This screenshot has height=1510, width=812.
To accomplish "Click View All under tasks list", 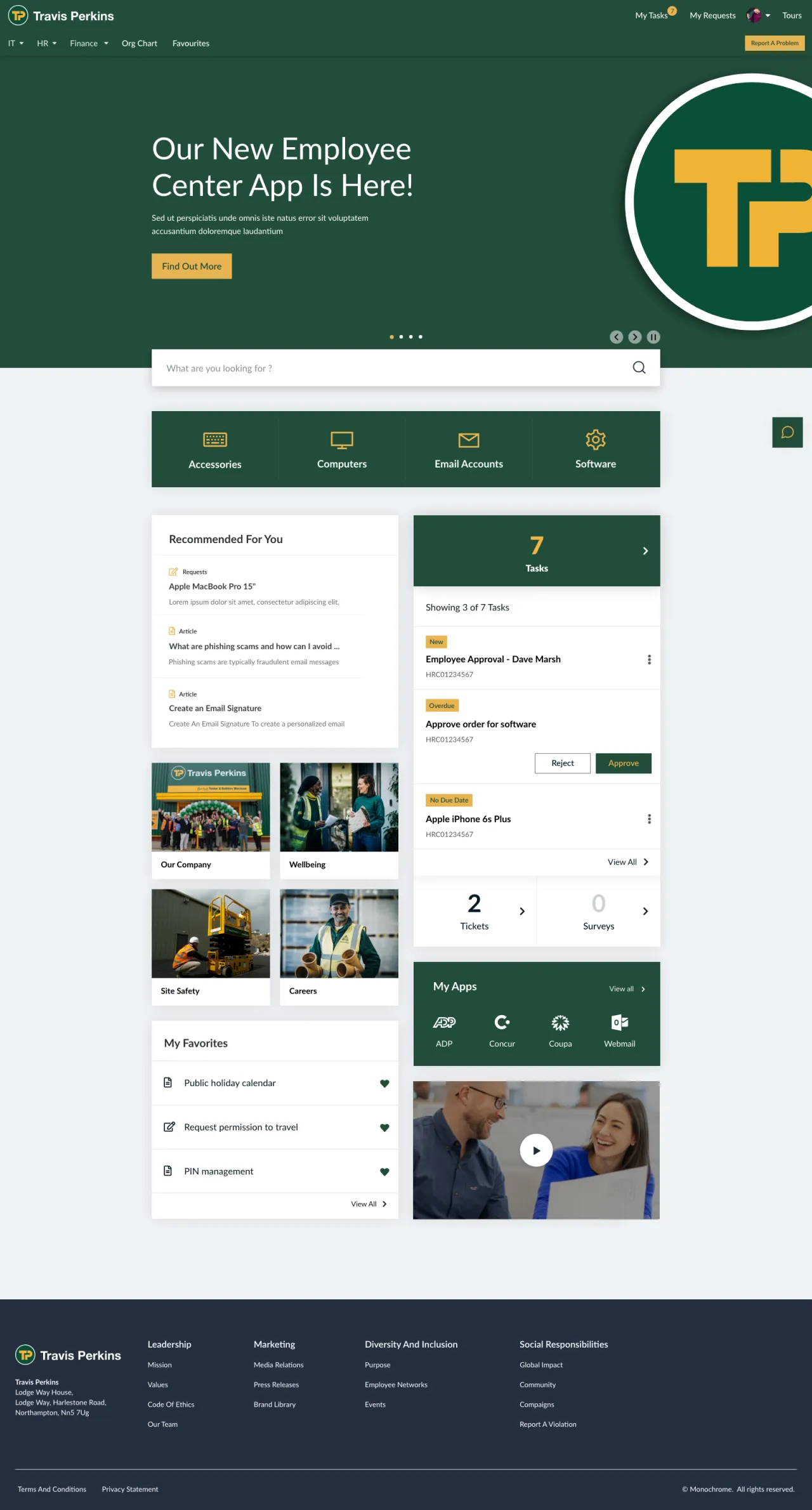I will (628, 862).
